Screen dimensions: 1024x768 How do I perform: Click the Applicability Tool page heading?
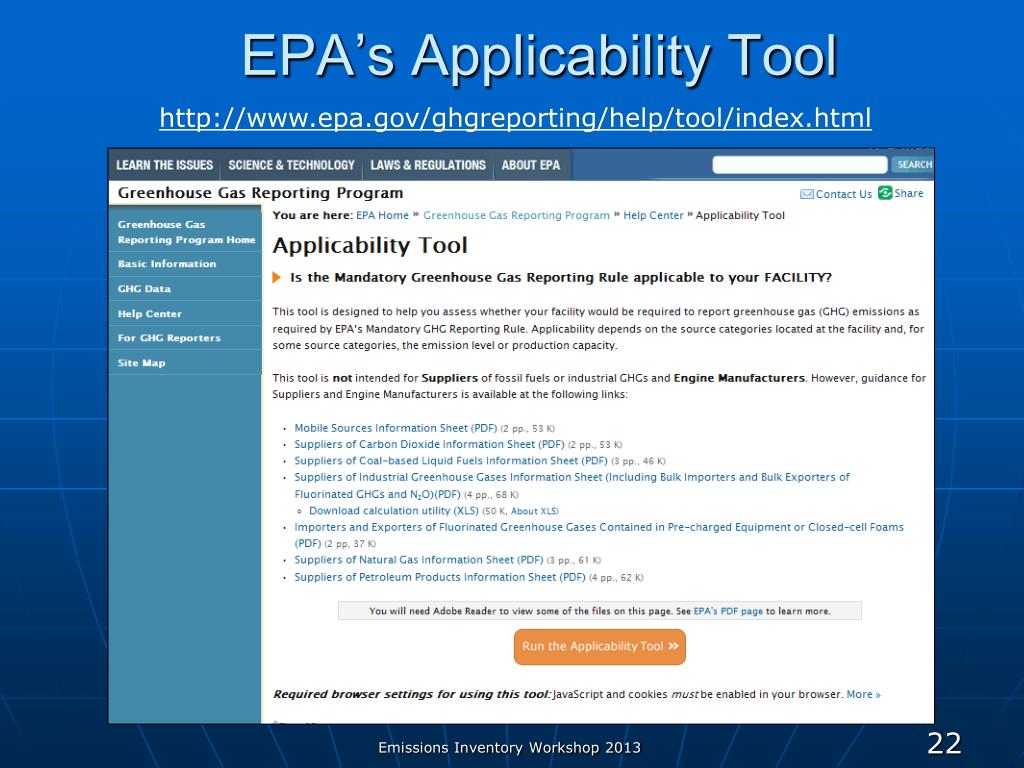tap(370, 246)
